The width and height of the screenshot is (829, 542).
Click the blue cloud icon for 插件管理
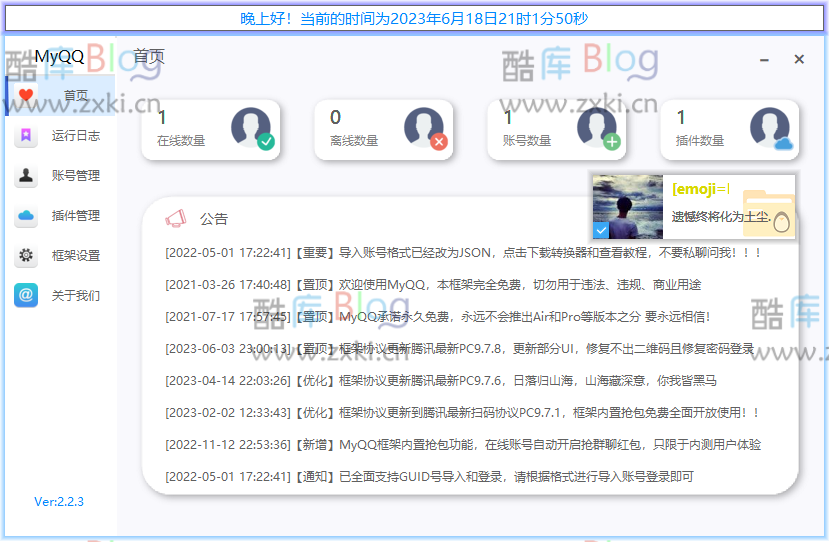coord(26,215)
